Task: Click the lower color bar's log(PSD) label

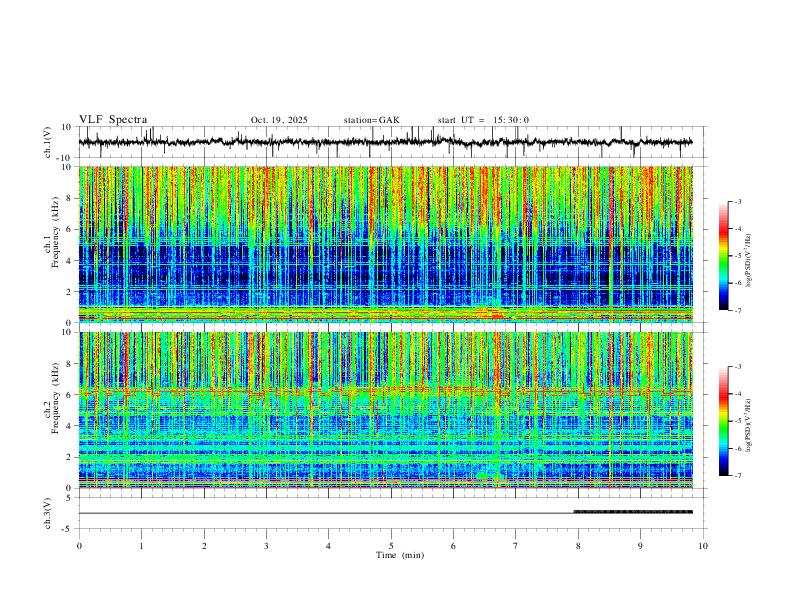Action: (x=748, y=426)
